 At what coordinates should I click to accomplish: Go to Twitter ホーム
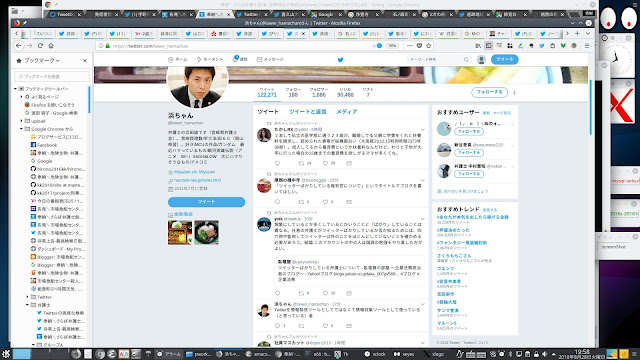tap(178, 60)
